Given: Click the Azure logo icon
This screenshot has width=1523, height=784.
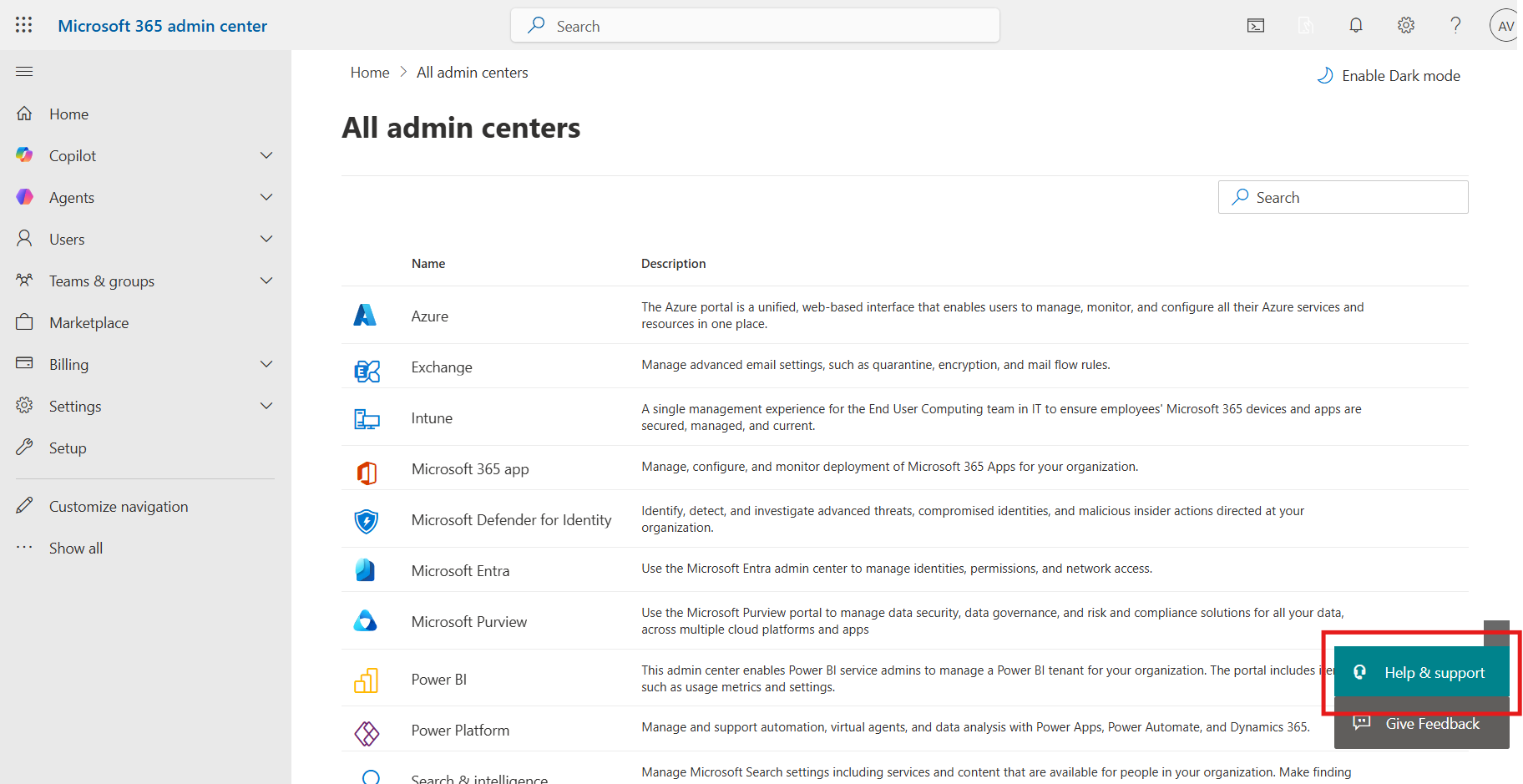Looking at the screenshot, I should pos(365,315).
